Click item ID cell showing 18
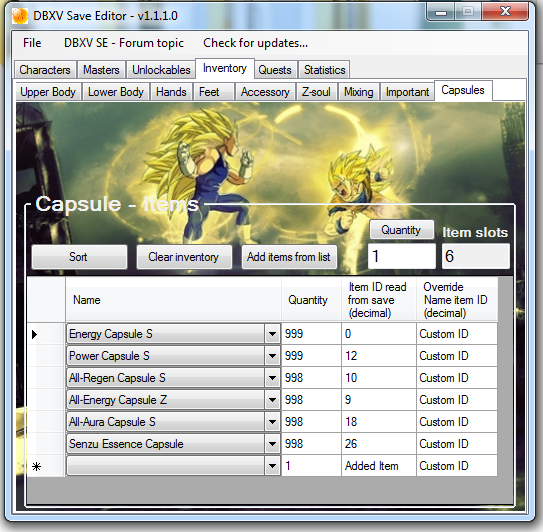This screenshot has height=532, width=543. [x=379, y=422]
